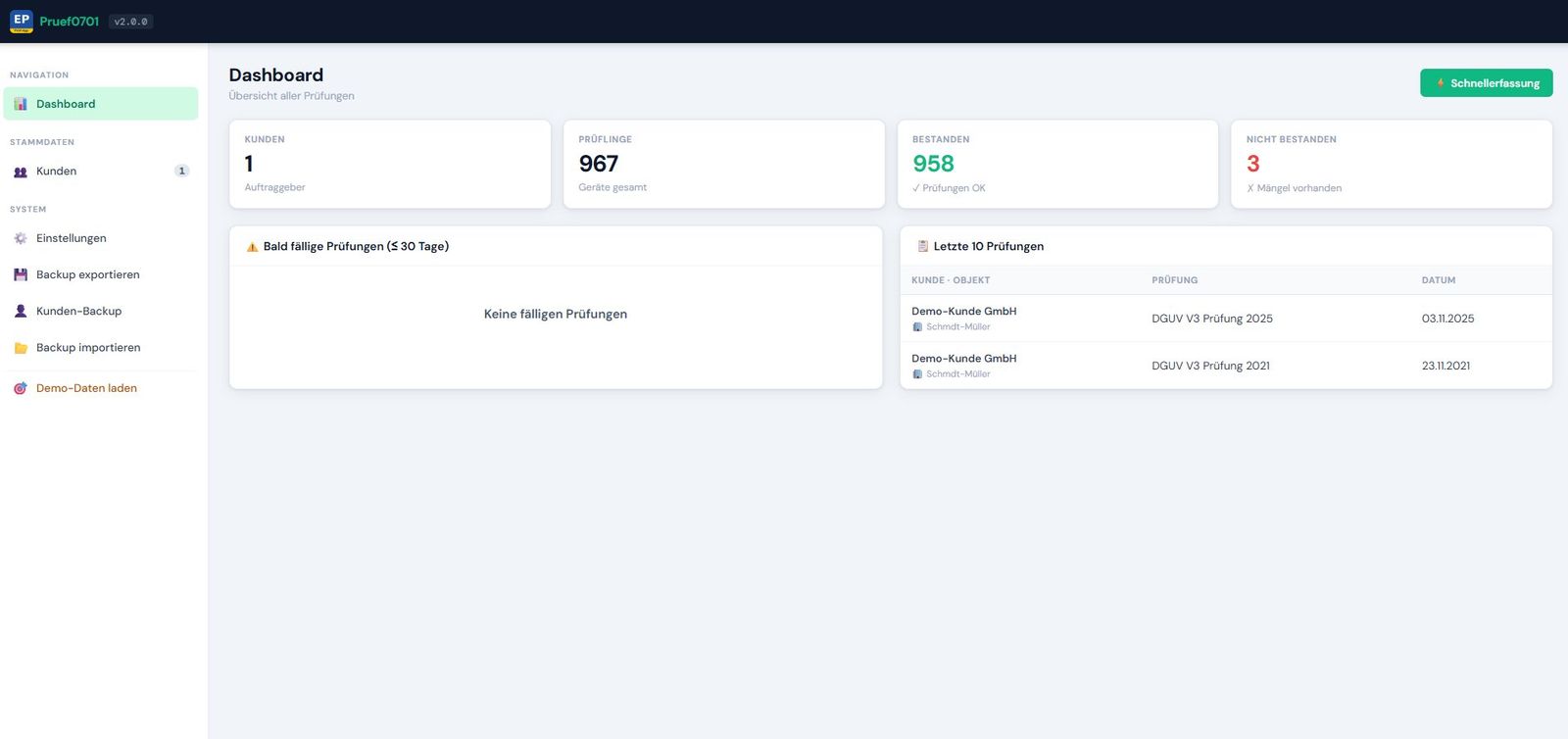Select Backup exportieren in the sidebar

pos(101,274)
